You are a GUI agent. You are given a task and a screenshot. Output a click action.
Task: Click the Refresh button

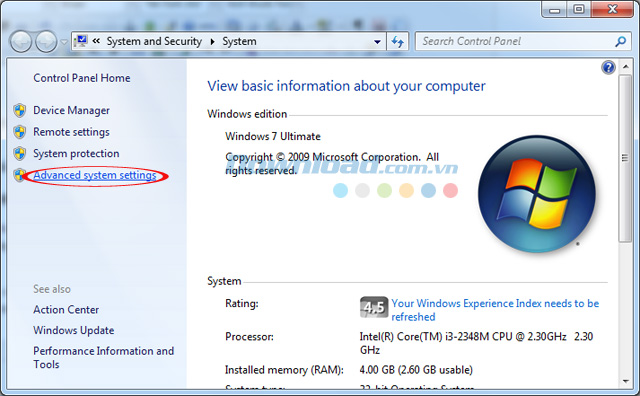398,42
